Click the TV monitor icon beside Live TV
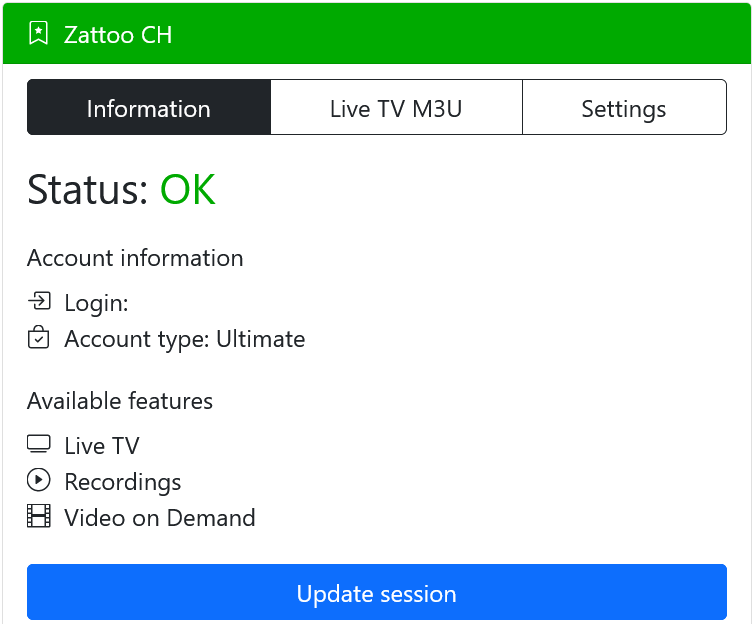 coord(38,444)
